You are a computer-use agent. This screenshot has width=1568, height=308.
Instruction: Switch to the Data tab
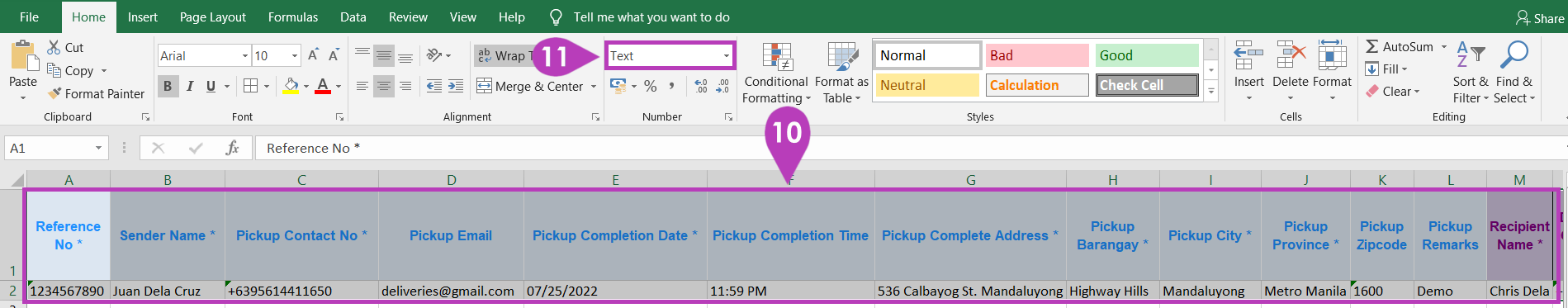(353, 17)
